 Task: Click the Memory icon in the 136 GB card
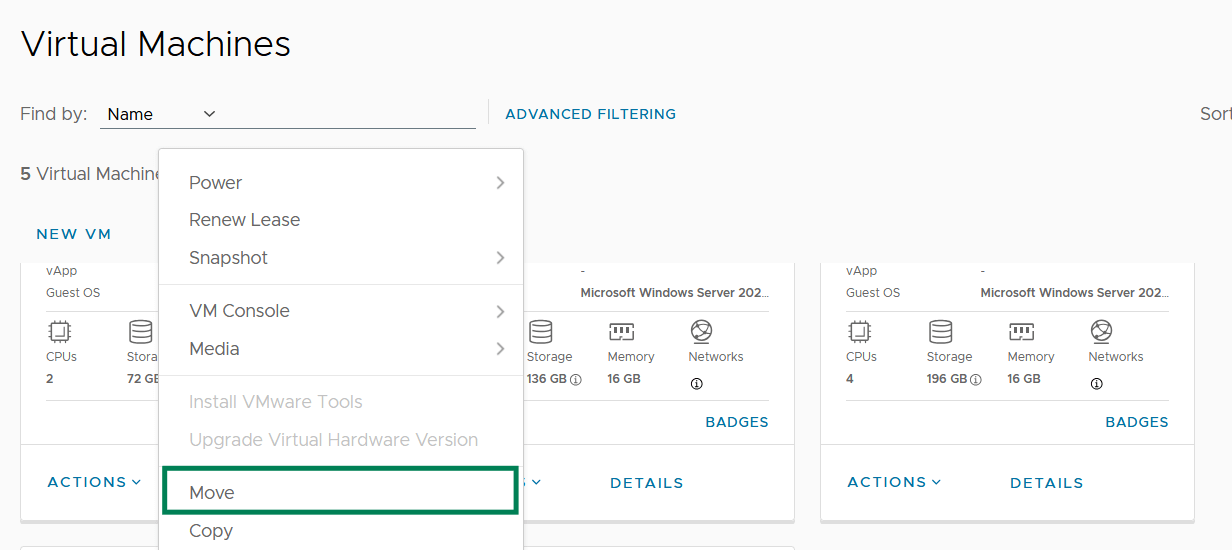pos(621,331)
